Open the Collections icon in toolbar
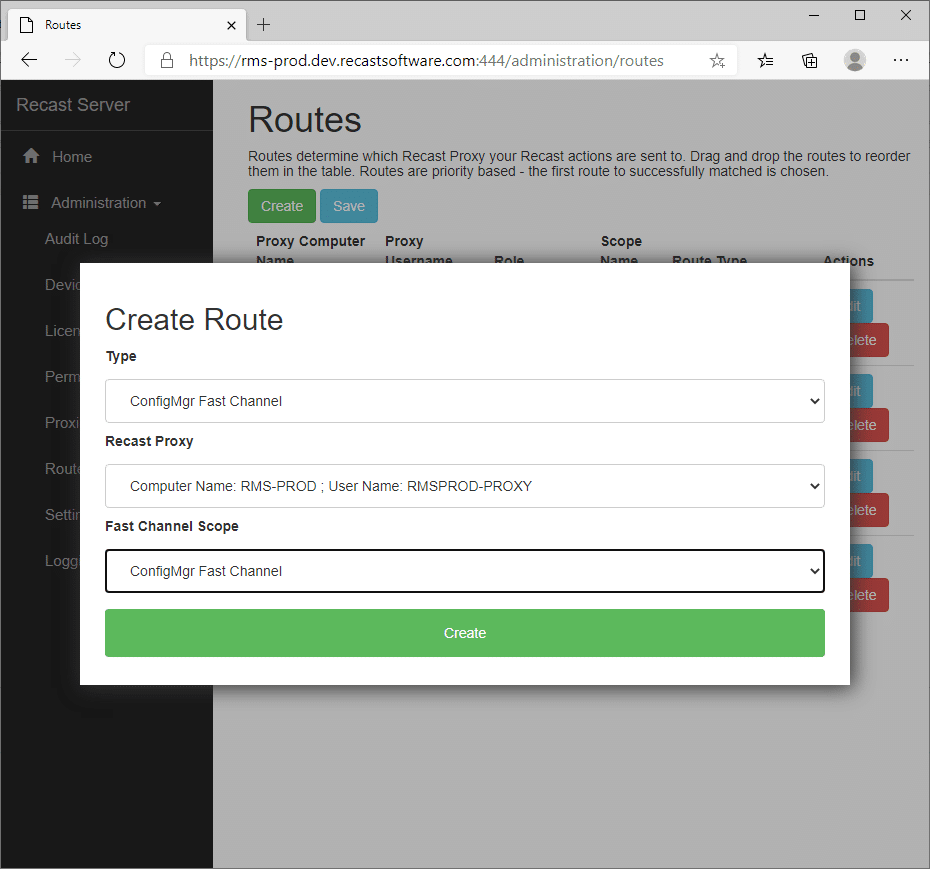 click(x=810, y=60)
